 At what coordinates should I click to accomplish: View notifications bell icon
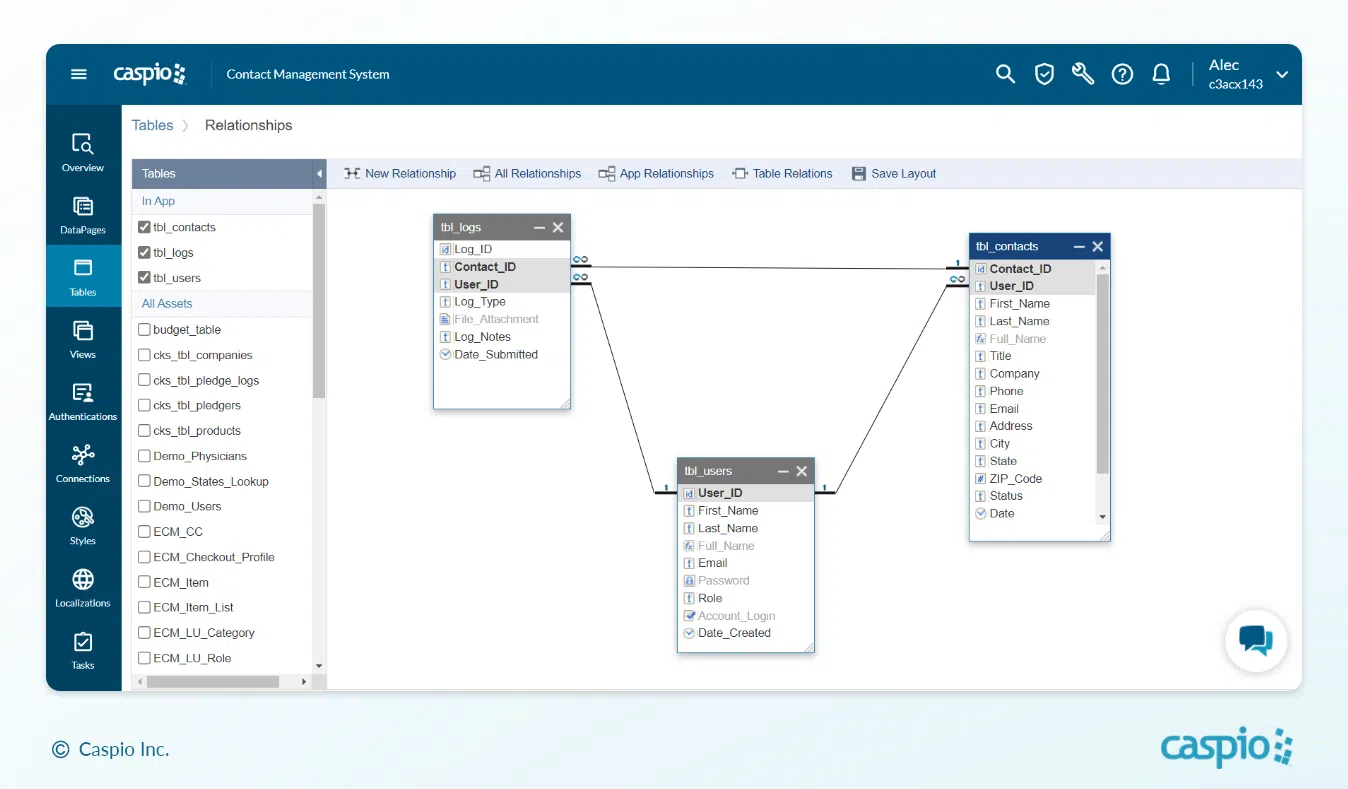[1161, 74]
